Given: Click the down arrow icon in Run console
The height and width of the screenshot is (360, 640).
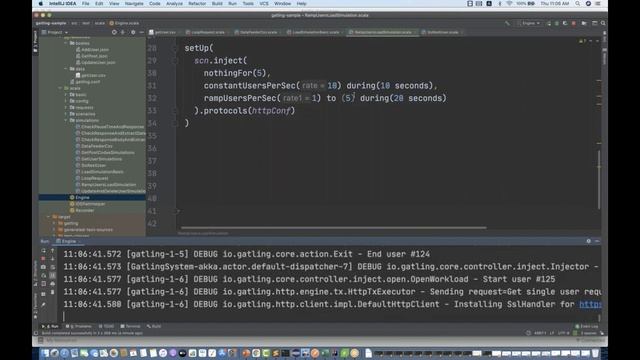Looking at the screenshot, I should [x=53, y=259].
